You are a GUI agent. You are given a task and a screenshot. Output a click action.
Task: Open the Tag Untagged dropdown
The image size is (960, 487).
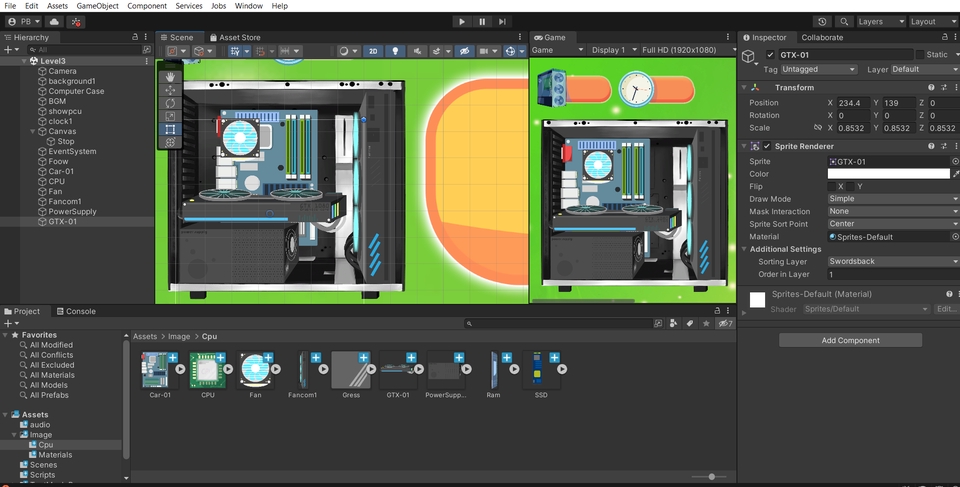coord(818,69)
